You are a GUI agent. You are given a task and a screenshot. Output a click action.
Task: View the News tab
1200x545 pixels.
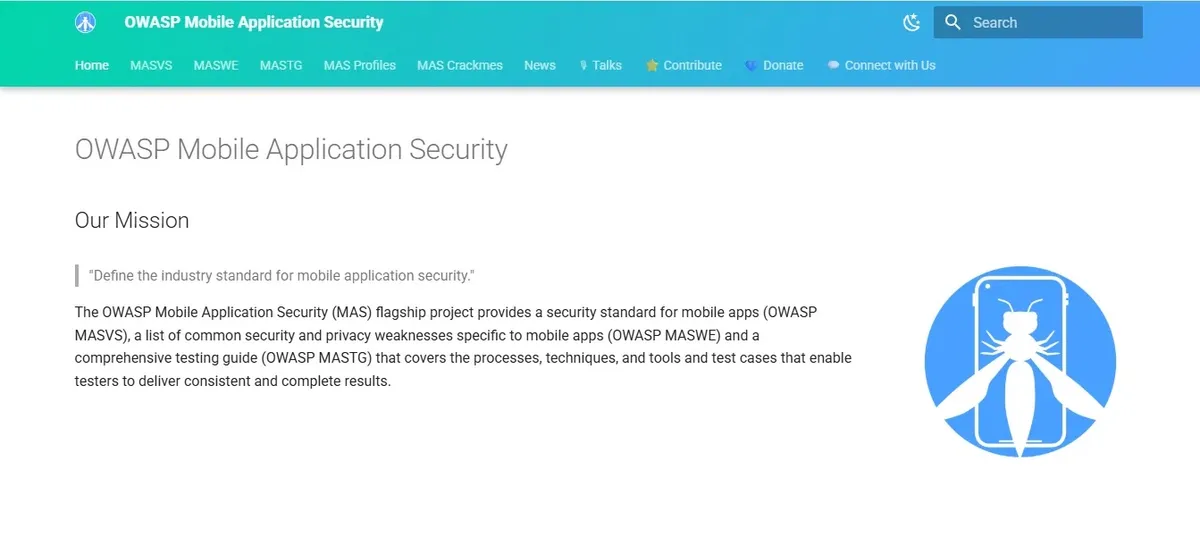(540, 65)
